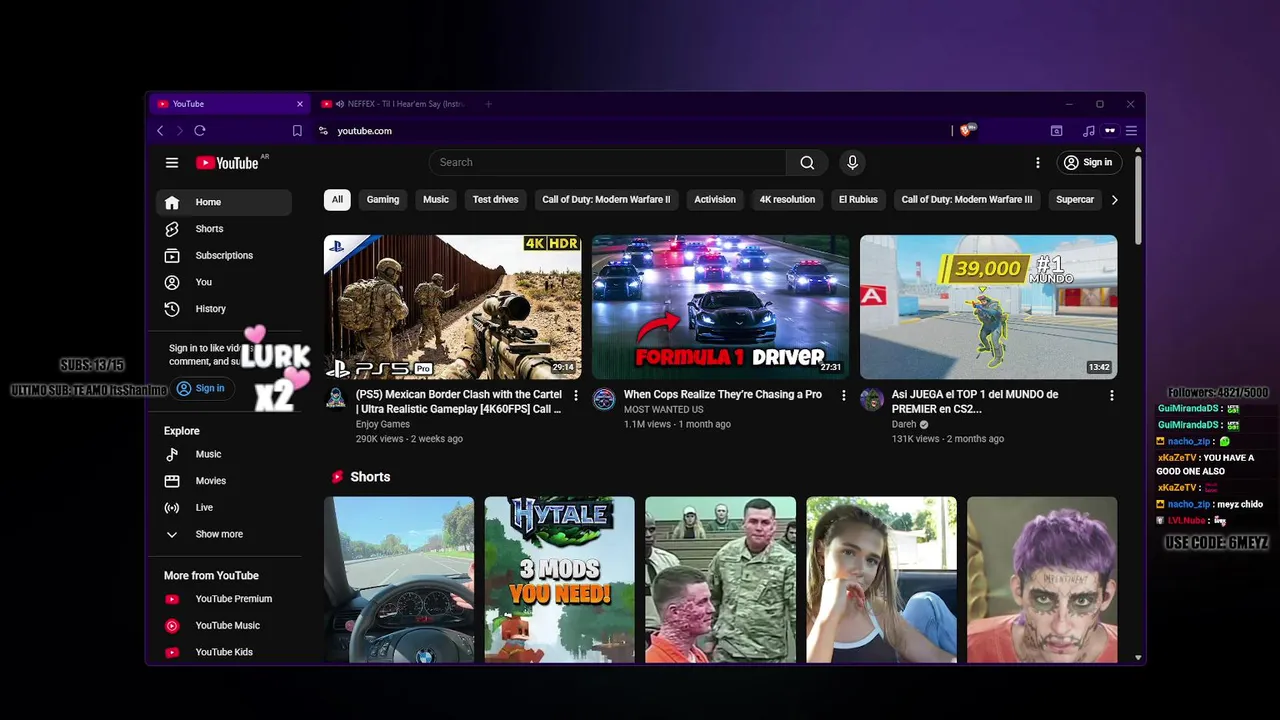Click the YouTube logo
Screen dimensions: 1280x720
[227, 163]
